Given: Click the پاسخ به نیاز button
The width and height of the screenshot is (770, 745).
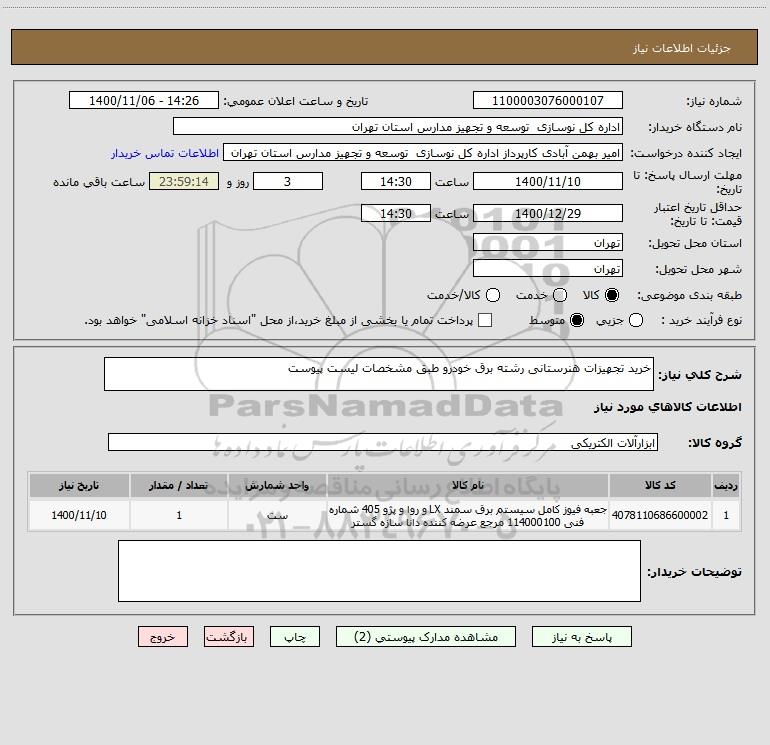Looking at the screenshot, I should coord(581,636).
